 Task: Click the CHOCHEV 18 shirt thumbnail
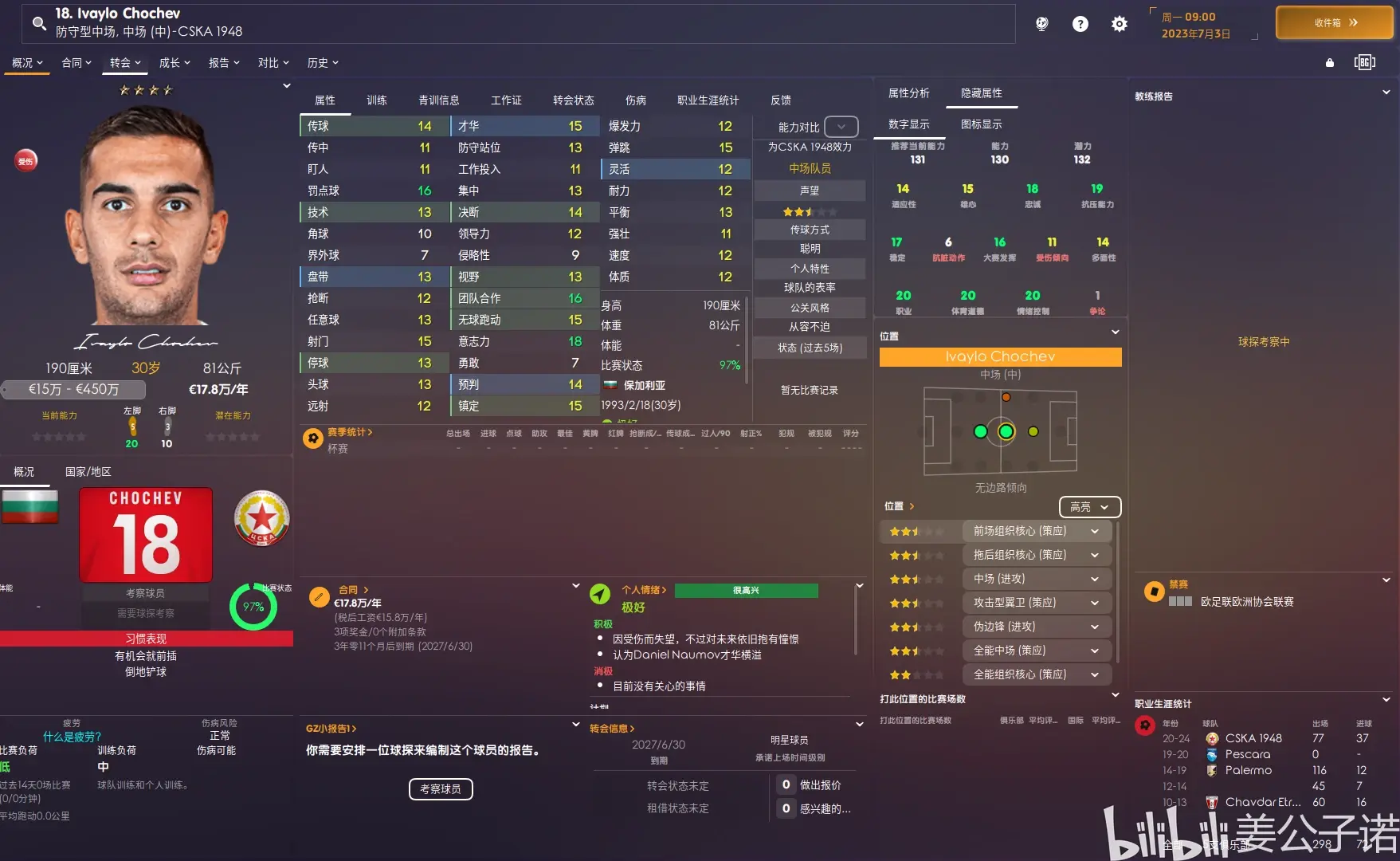coord(146,535)
